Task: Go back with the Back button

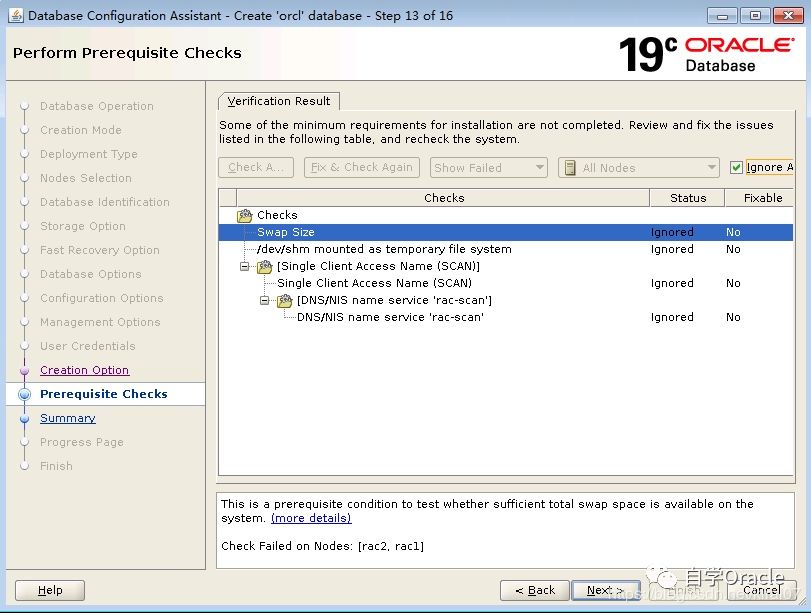Action: [x=535, y=590]
